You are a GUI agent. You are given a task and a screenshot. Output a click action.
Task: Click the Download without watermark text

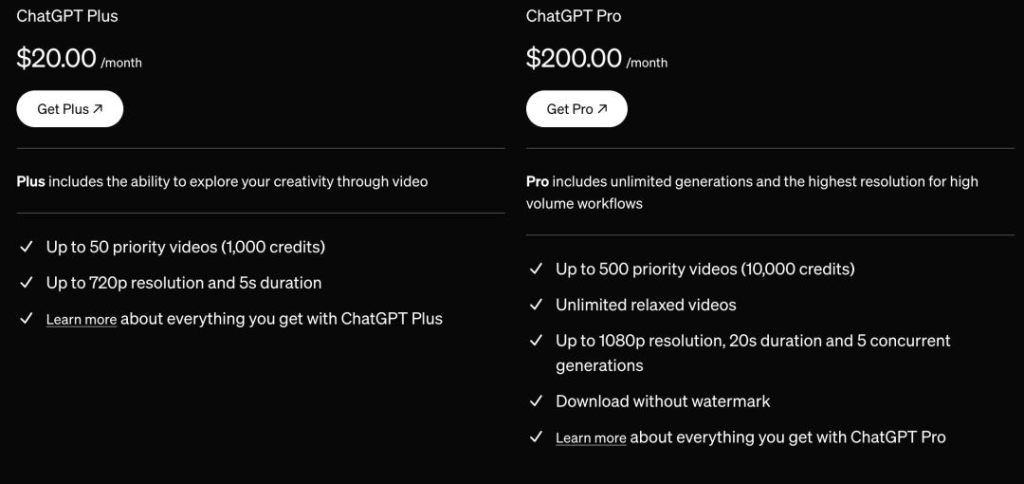[663, 401]
